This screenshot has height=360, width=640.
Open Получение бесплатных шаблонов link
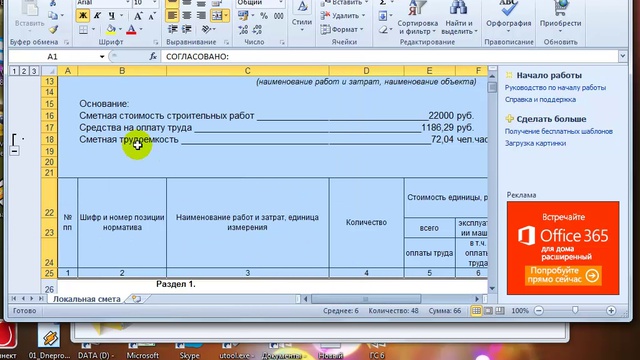(558, 131)
